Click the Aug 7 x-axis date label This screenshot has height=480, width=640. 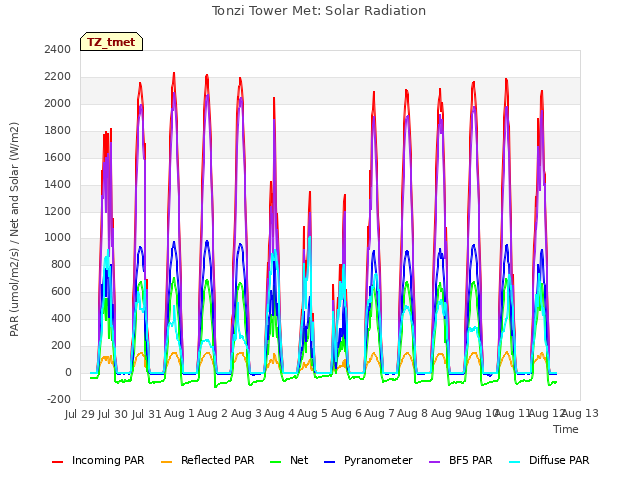click(x=379, y=413)
